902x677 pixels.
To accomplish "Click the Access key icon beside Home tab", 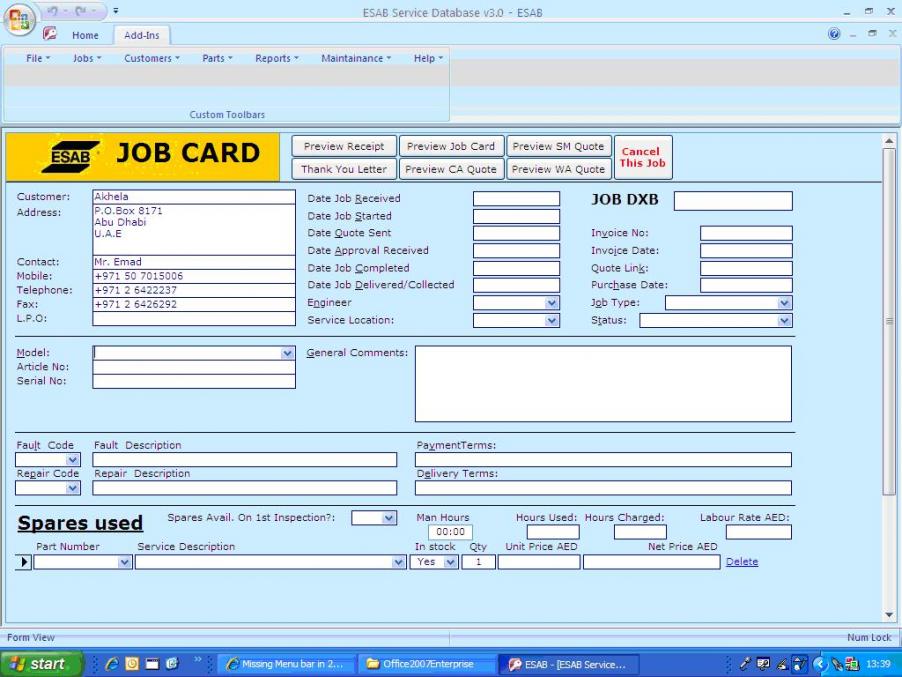I will pyautogui.click(x=50, y=34).
